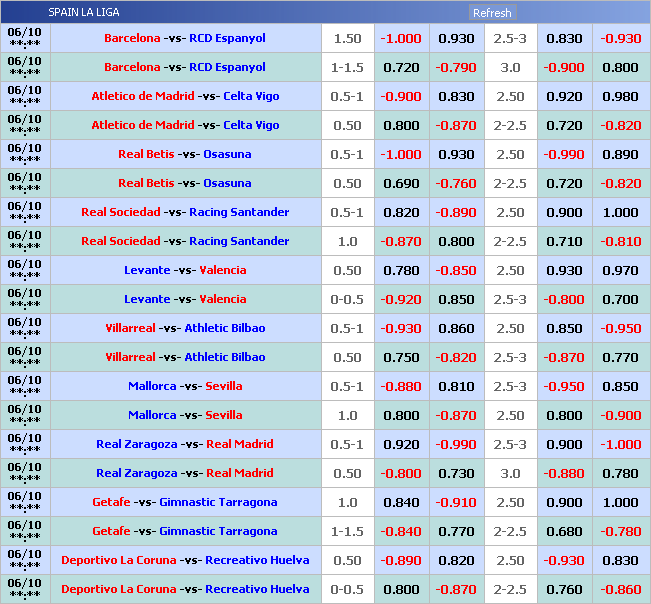651x604 pixels.
Task: Choose -0.990 odds for Real Zaragoza vs Real Madrid
Action: (456, 444)
